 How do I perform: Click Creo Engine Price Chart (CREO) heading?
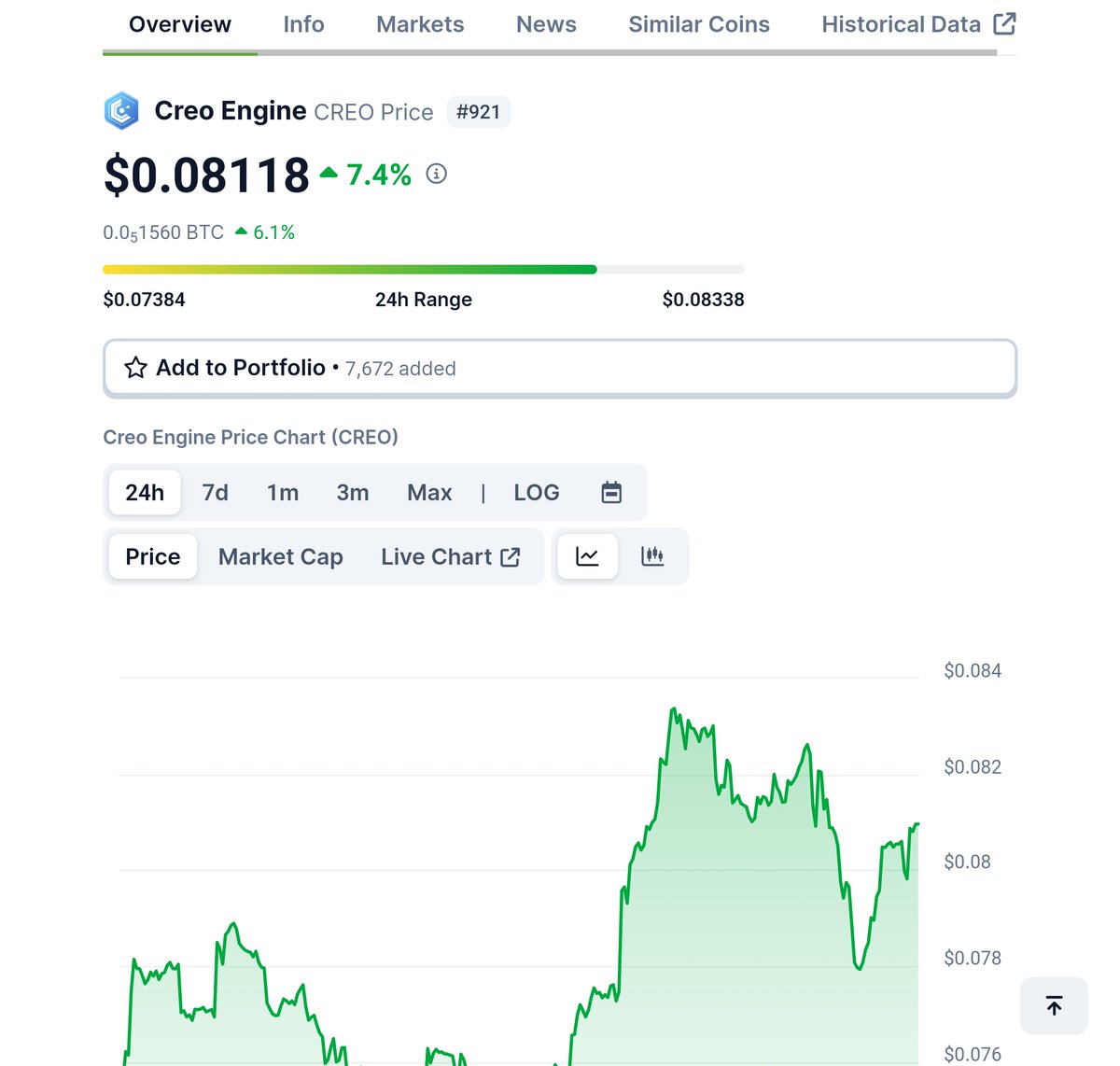click(x=251, y=437)
